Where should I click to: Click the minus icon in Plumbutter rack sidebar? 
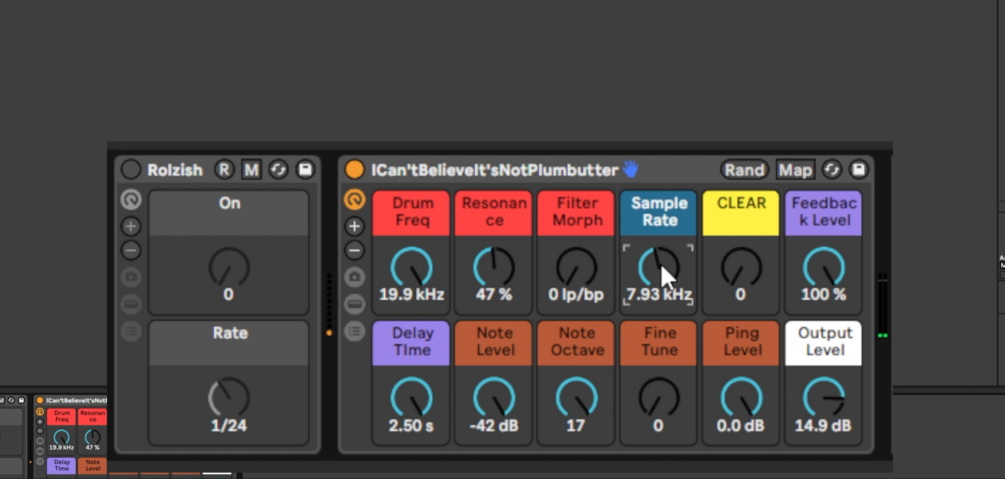(x=354, y=250)
